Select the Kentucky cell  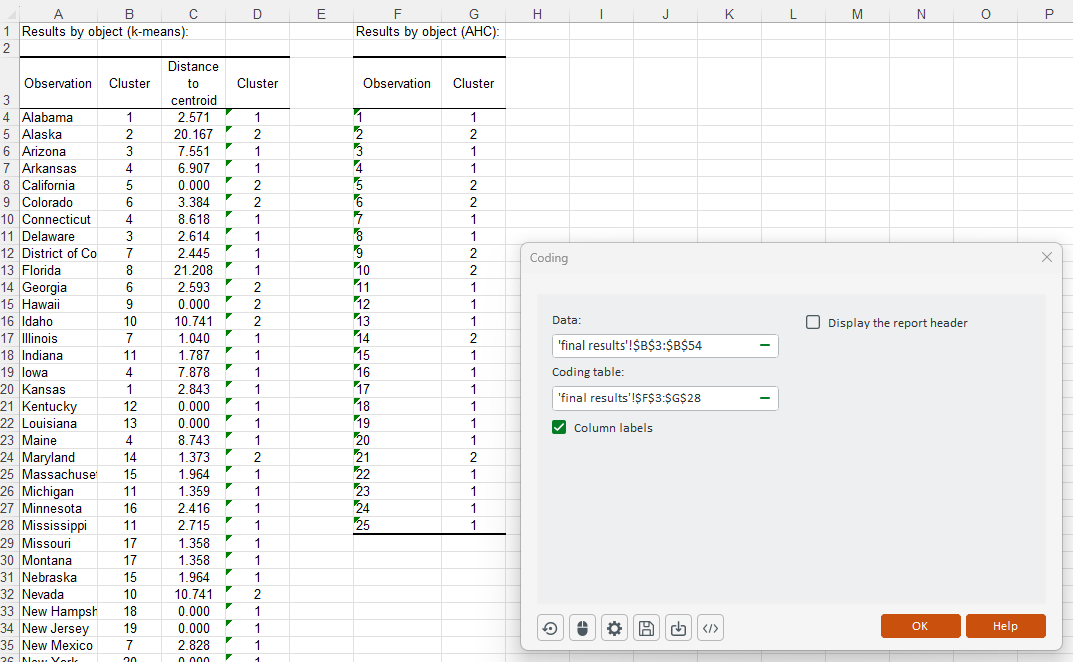58,407
